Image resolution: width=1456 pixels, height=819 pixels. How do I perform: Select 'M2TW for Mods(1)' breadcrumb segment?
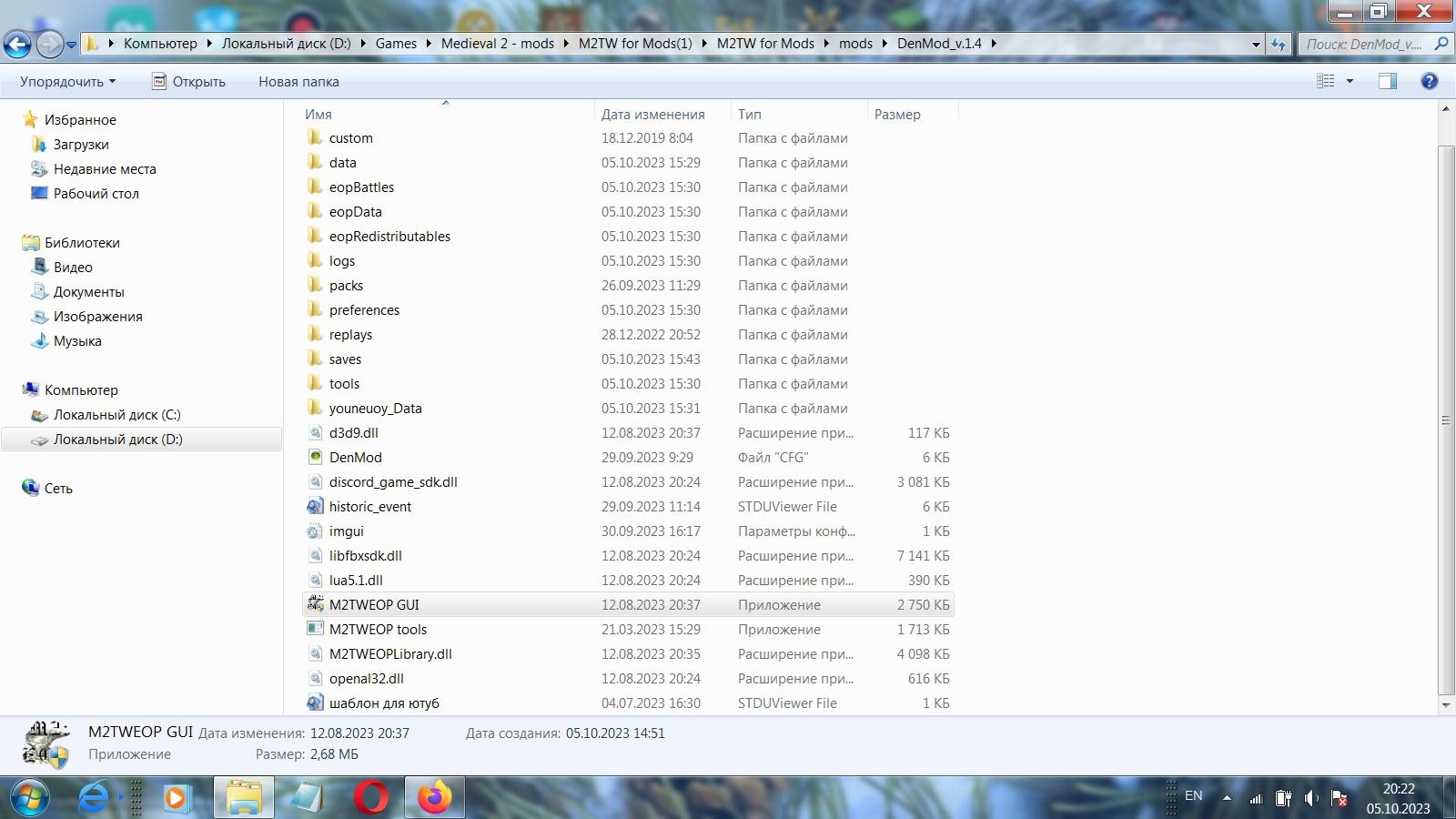click(x=635, y=44)
